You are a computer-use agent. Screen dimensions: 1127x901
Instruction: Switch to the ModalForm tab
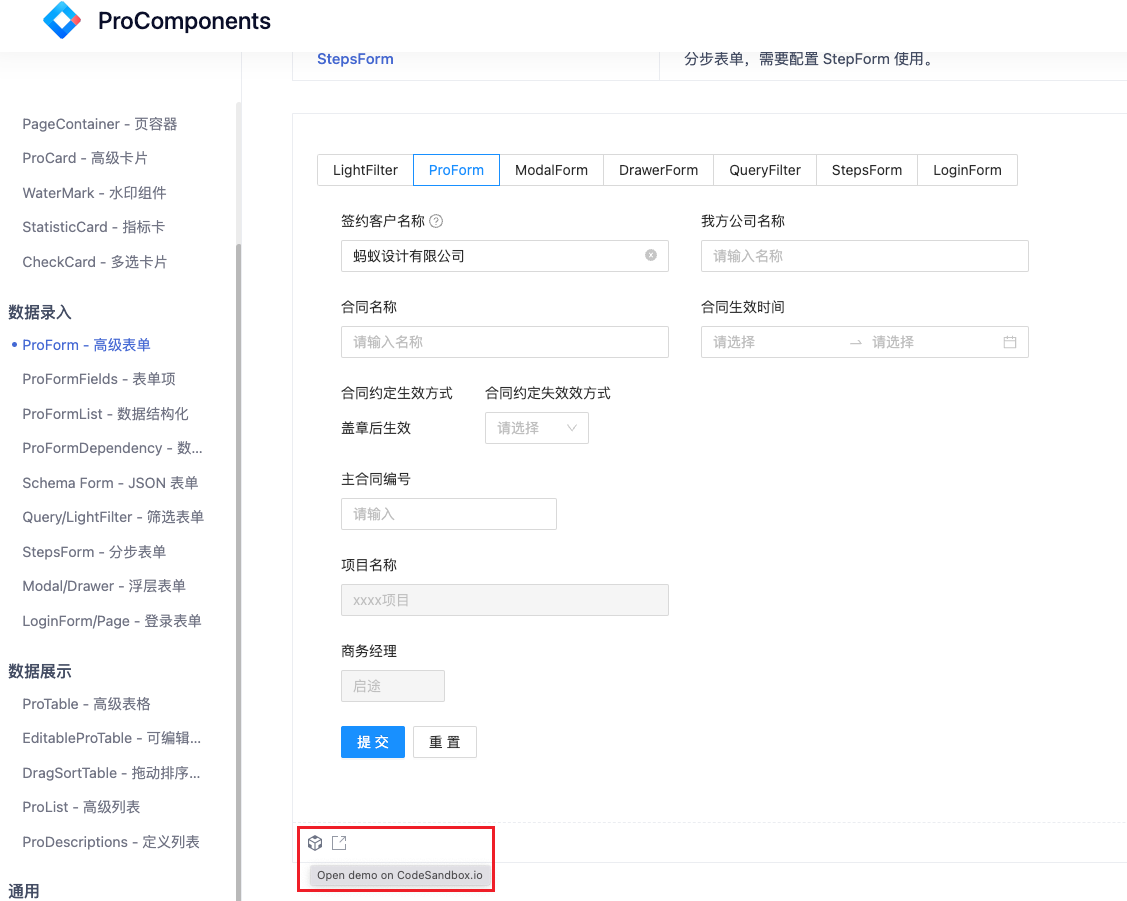pos(551,170)
